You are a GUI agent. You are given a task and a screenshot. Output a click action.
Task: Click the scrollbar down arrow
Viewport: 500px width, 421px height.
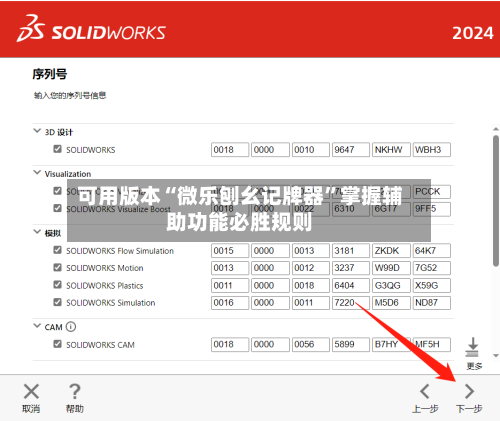coord(496,355)
